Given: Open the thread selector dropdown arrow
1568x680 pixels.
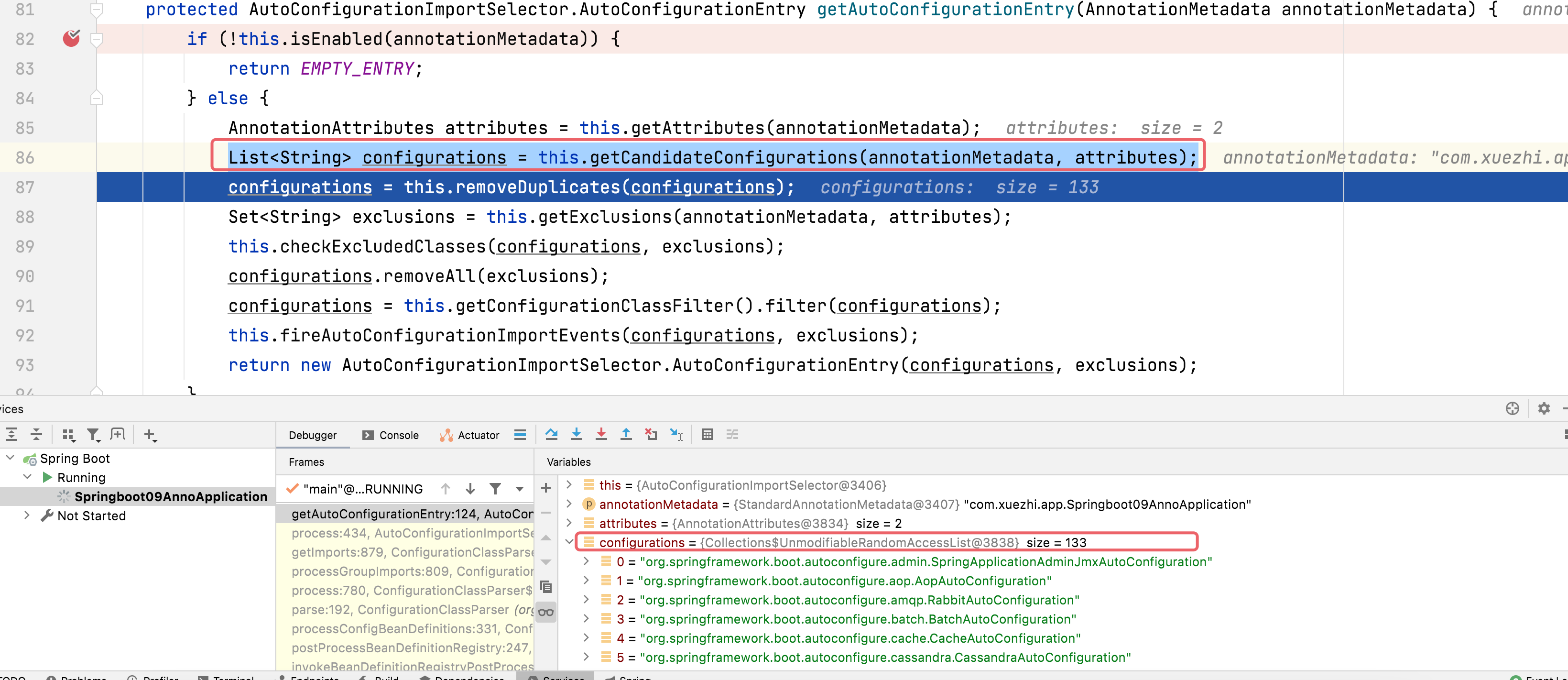Looking at the screenshot, I should [519, 488].
